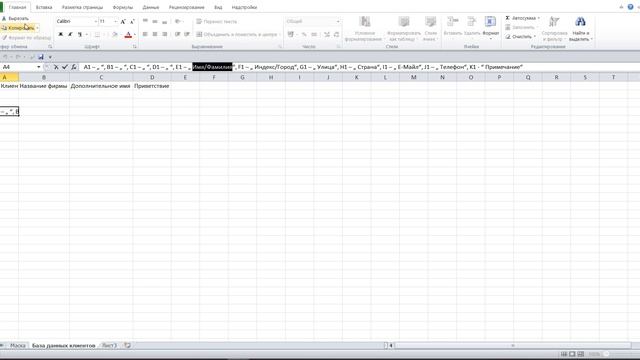Align text to top of cell

coord(145,21)
